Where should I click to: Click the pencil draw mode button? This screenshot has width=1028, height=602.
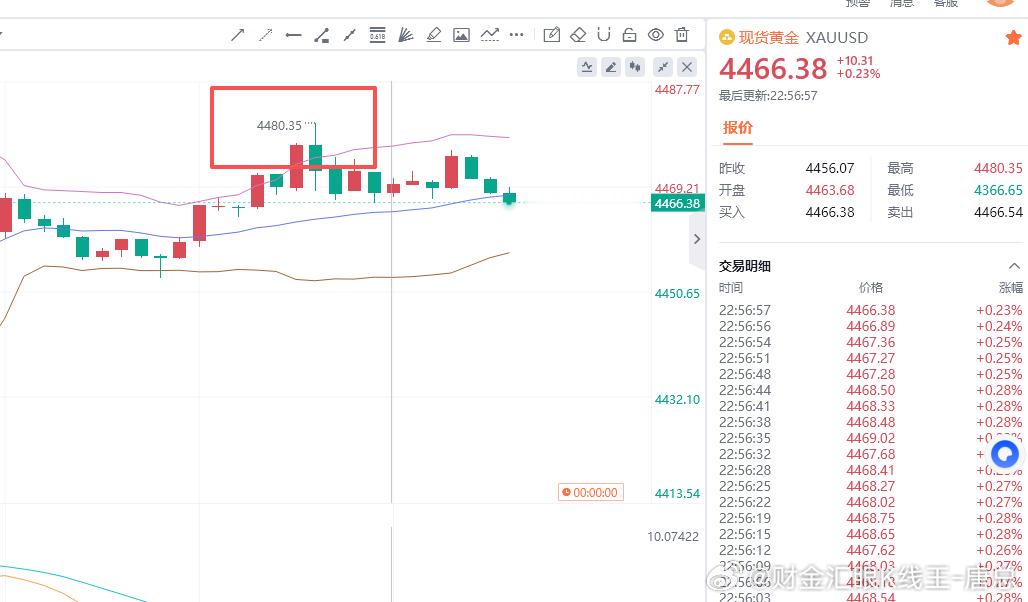click(611, 67)
